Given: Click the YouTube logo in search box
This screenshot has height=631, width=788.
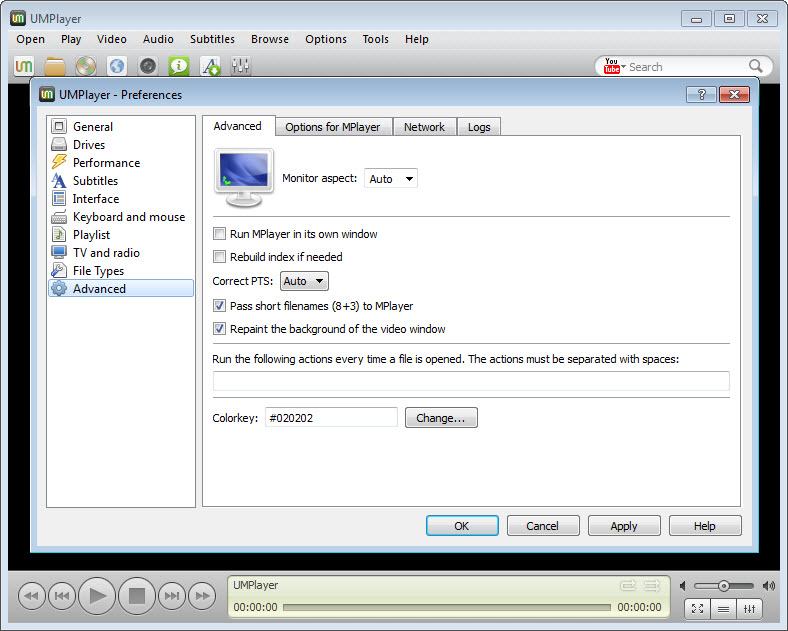Looking at the screenshot, I should pyautogui.click(x=612, y=66).
